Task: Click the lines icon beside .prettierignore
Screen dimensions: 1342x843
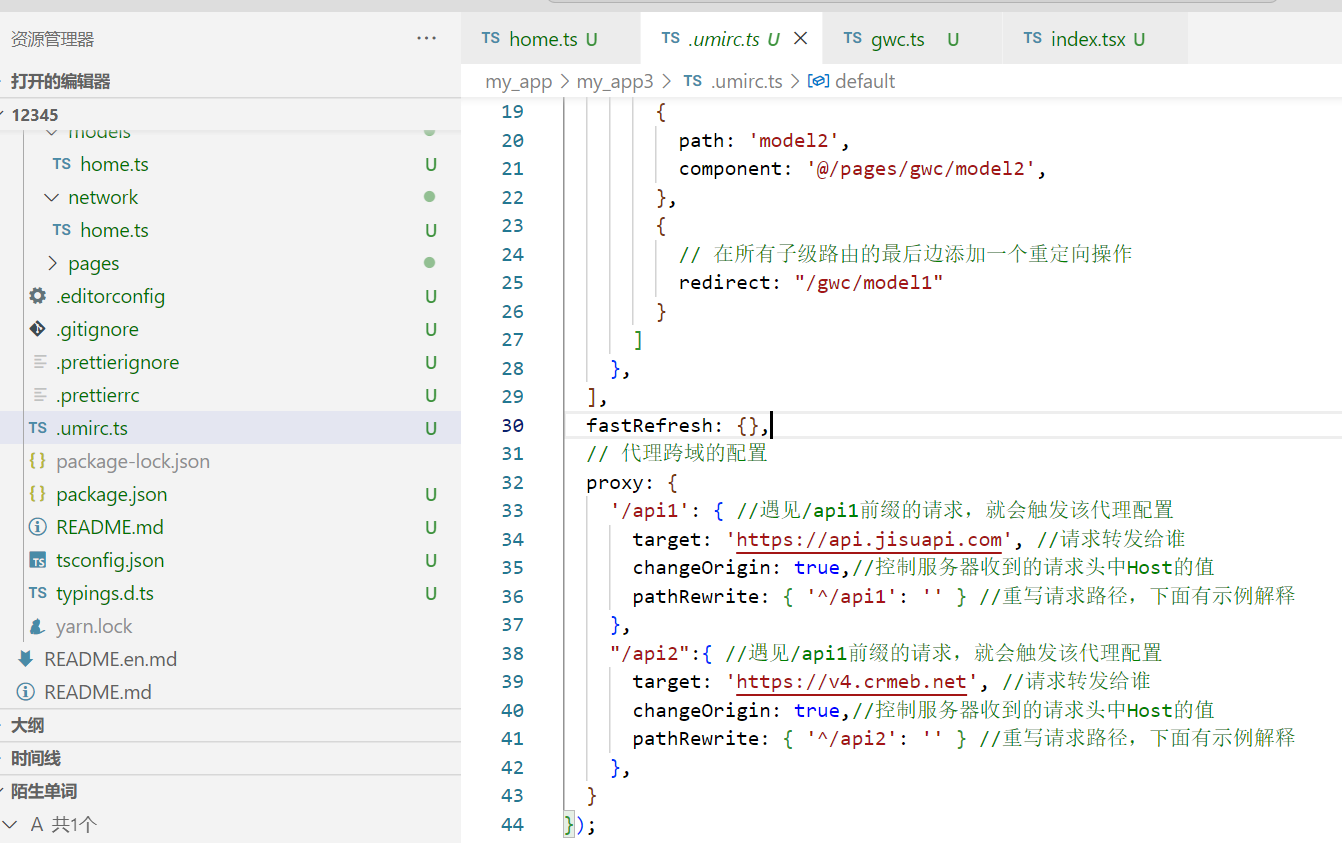Action: pyautogui.click(x=39, y=362)
